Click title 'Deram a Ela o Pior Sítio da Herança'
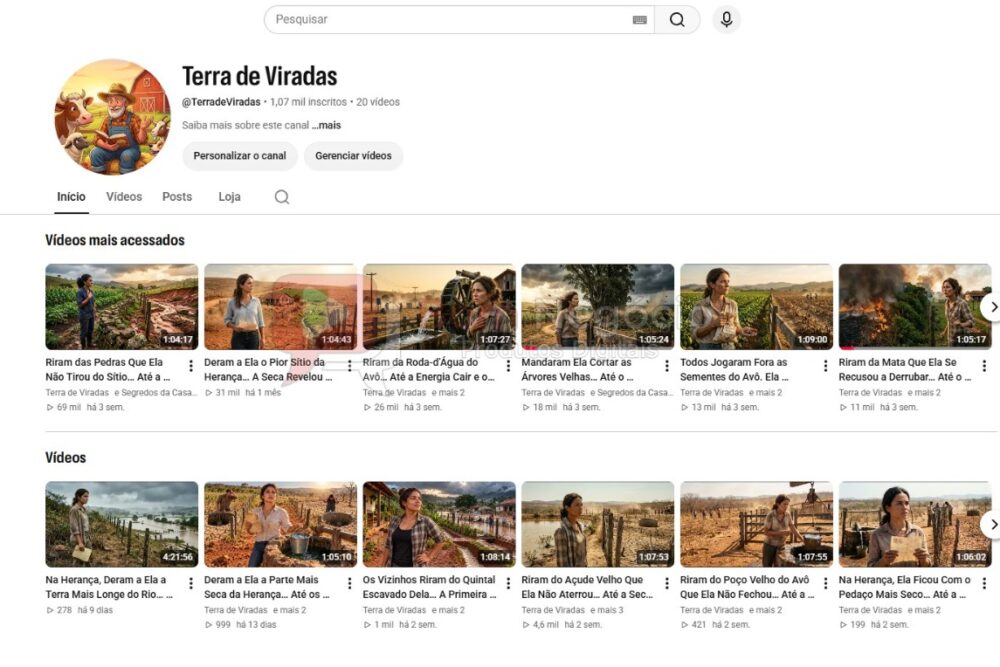This screenshot has width=1000, height=667. [x=268, y=370]
